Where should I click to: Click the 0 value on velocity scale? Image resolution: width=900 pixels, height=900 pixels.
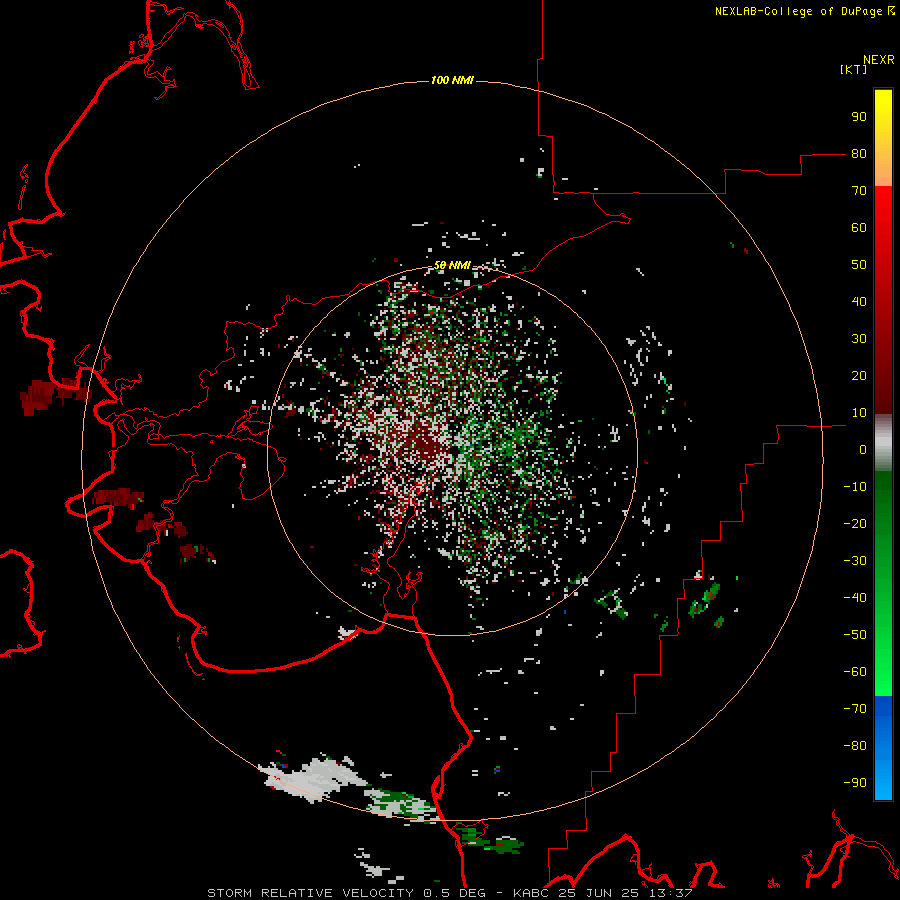point(863,449)
